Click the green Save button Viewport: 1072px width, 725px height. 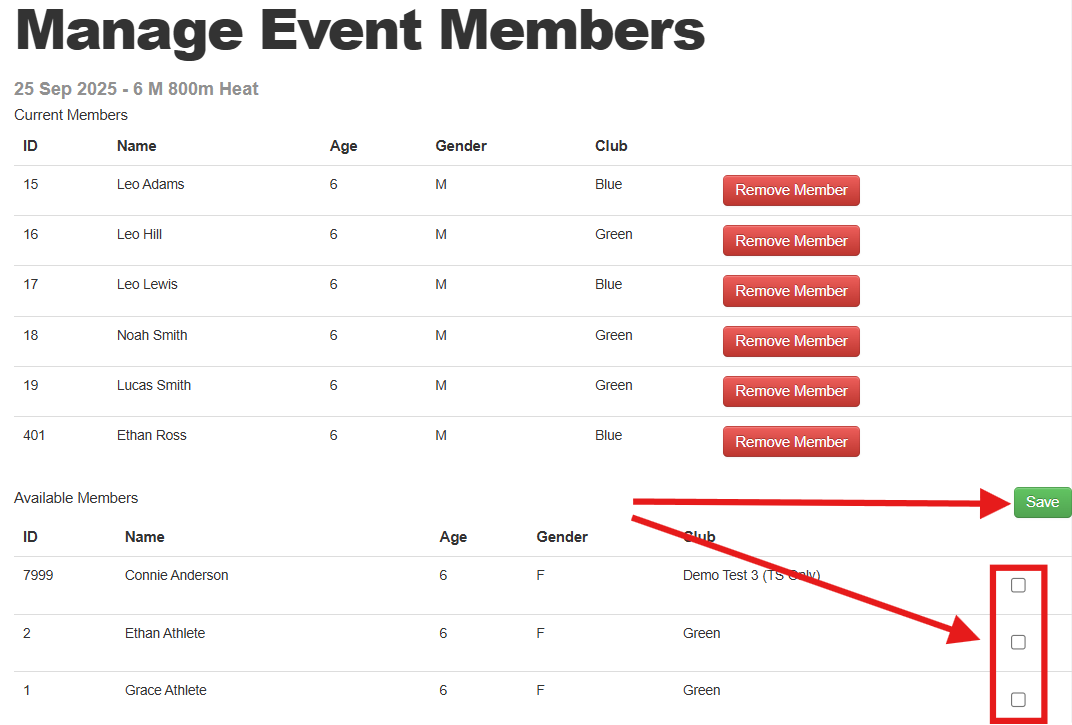point(1042,502)
